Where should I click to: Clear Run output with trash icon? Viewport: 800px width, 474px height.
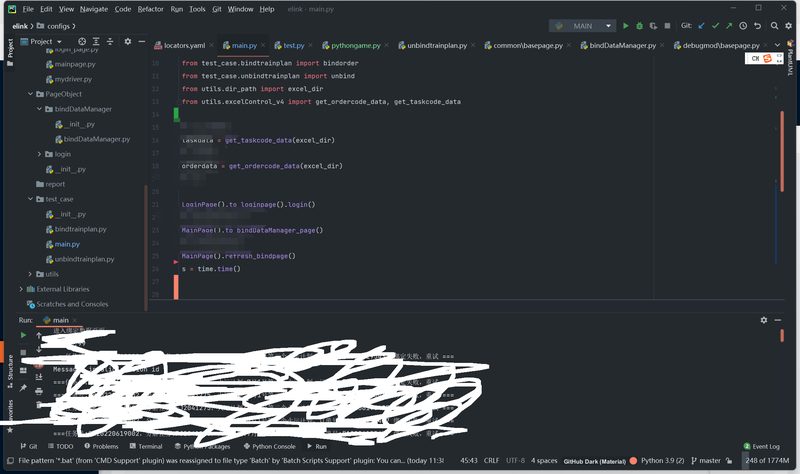pyautogui.click(x=39, y=405)
